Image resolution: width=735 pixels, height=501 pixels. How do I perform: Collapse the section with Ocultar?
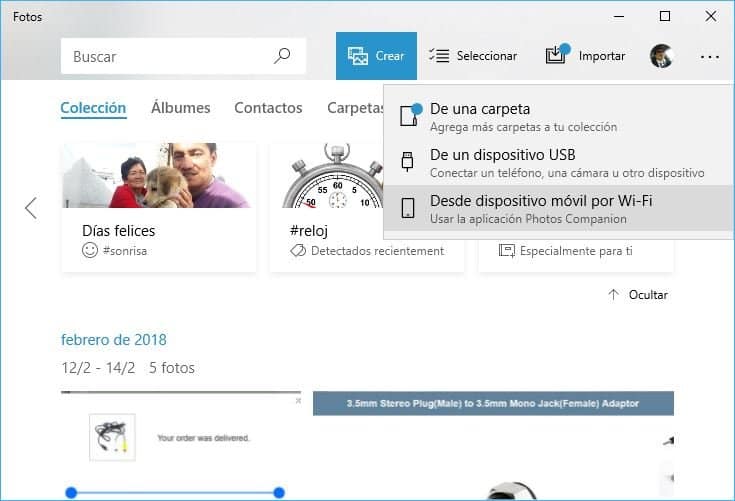(x=638, y=295)
